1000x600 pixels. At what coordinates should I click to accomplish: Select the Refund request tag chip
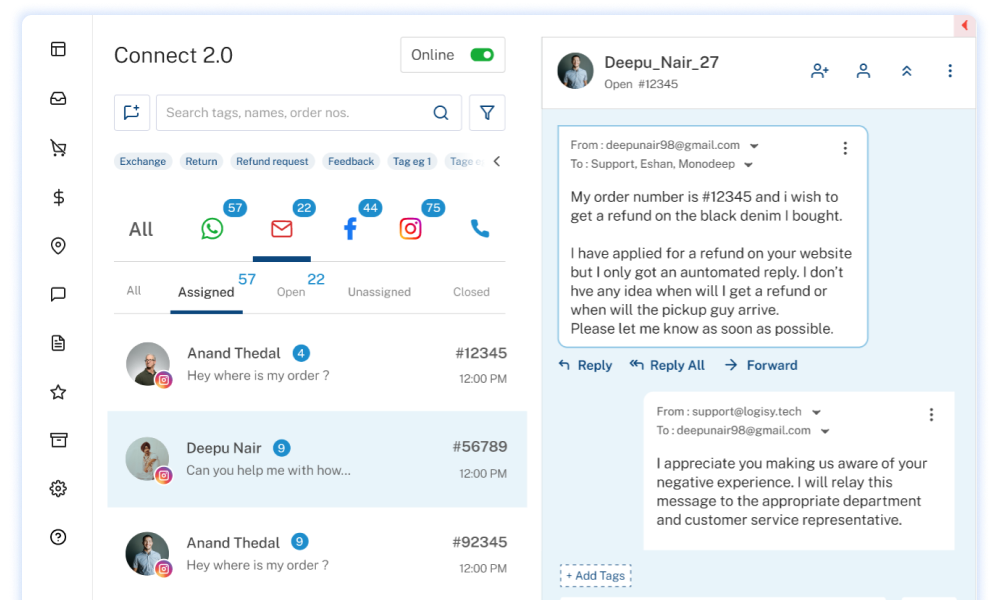point(272,161)
